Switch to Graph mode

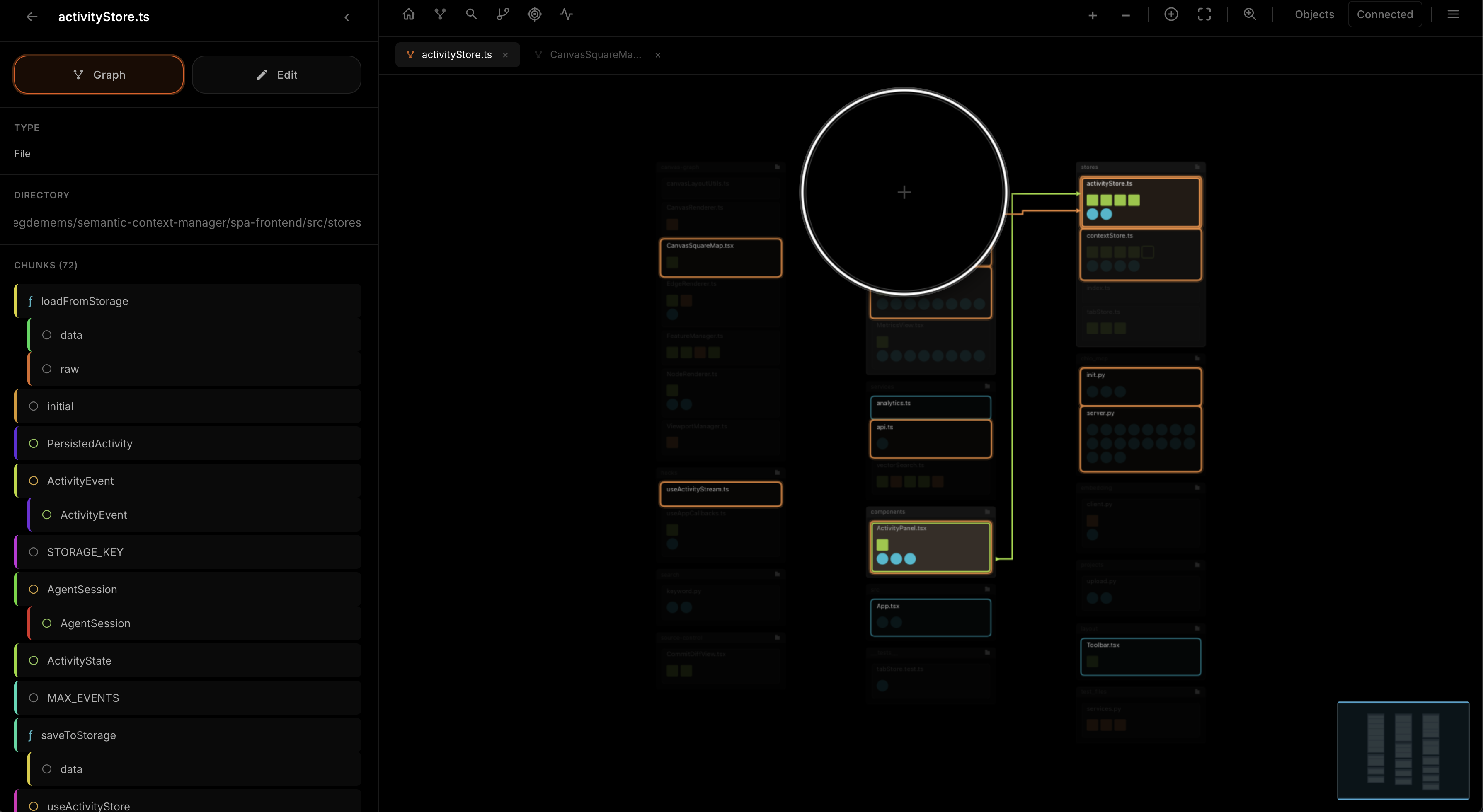click(x=99, y=75)
